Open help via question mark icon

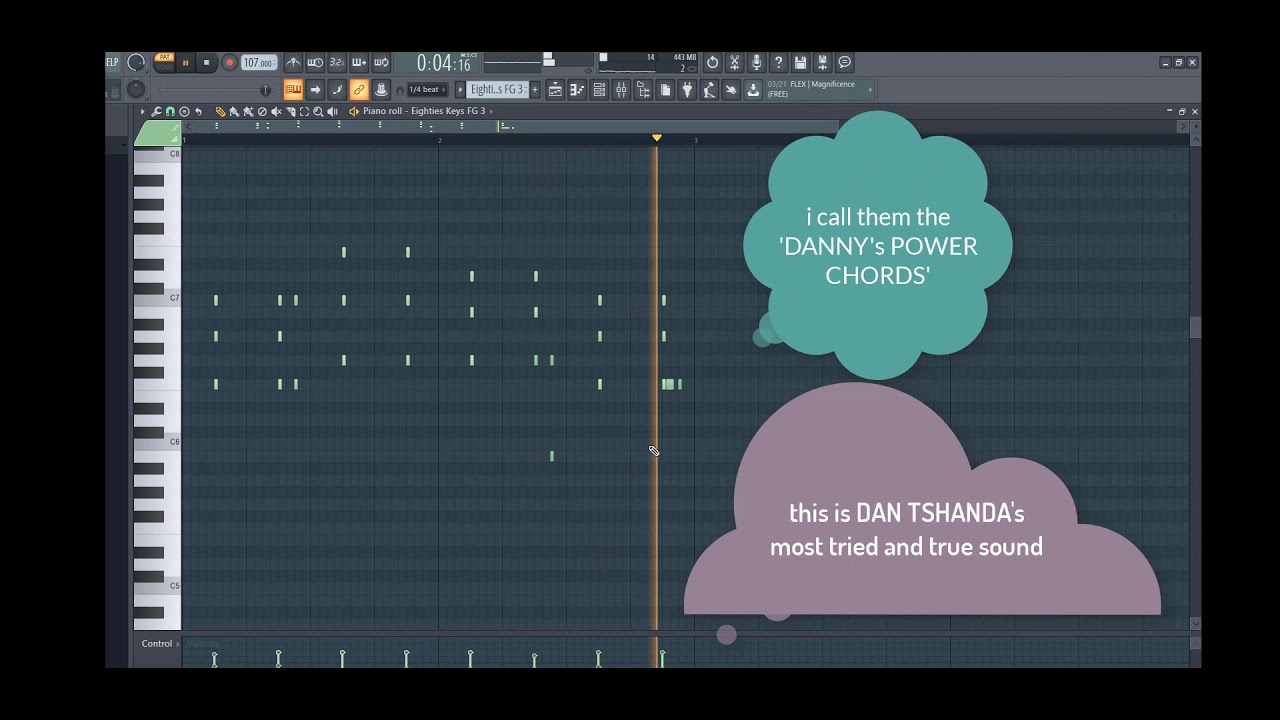778,63
